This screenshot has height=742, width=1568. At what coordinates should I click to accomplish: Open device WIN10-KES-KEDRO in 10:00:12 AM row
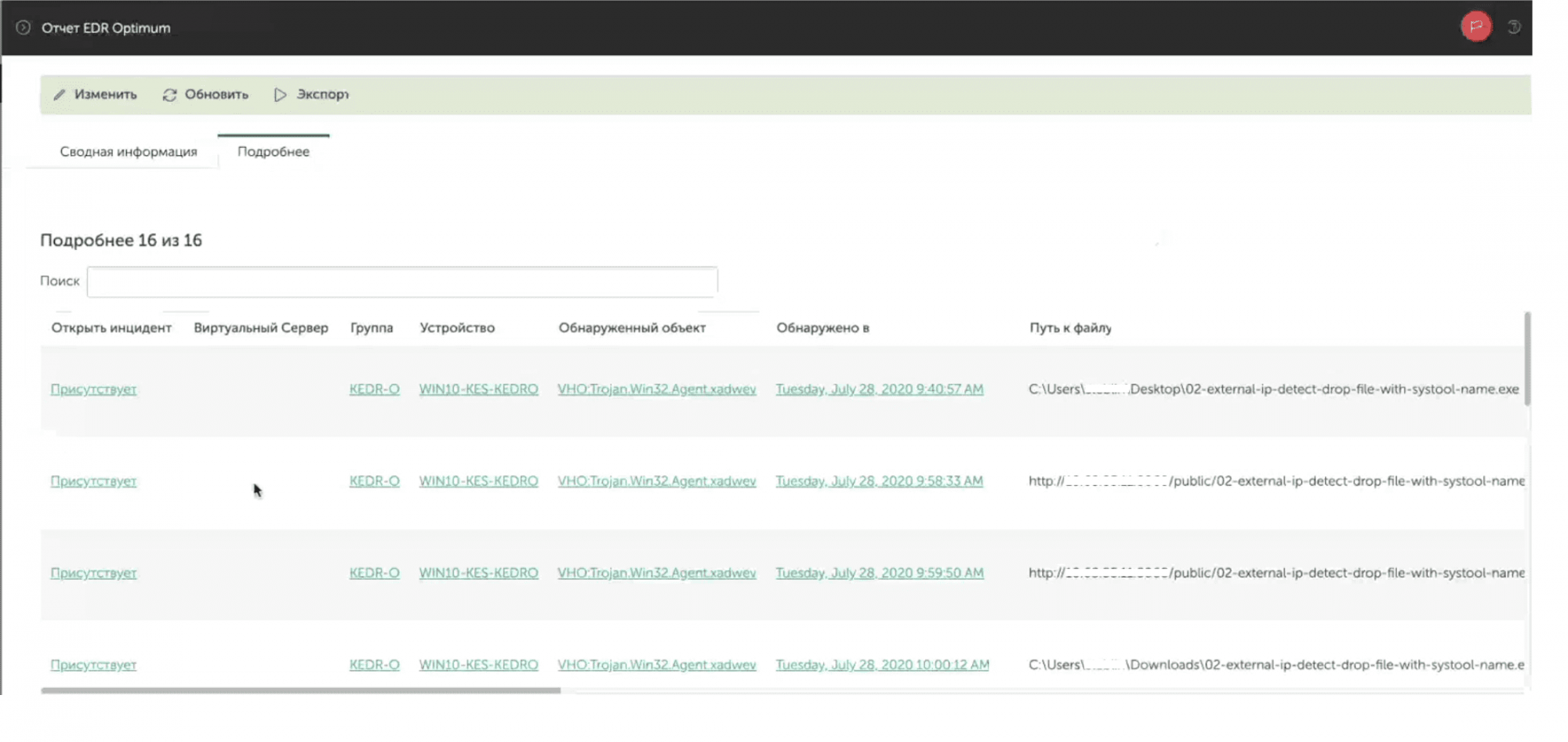click(478, 664)
